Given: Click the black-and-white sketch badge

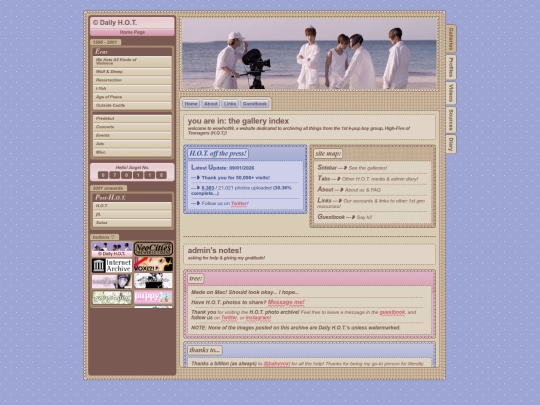Looking at the screenshot, I should [153, 281].
